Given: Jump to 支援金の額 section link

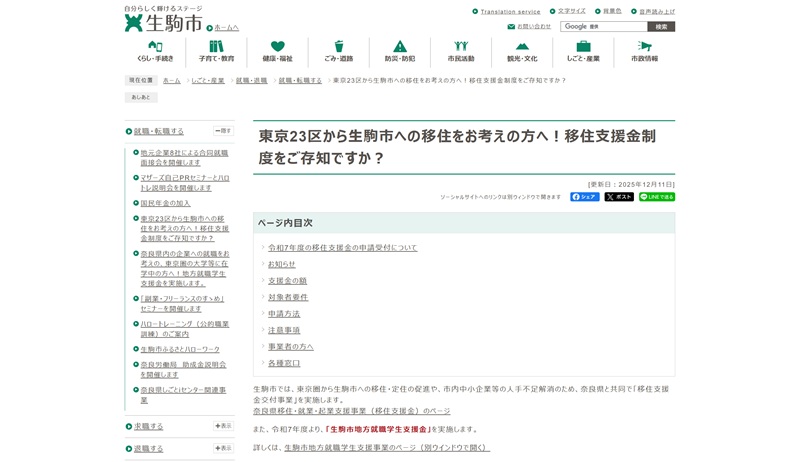Looking at the screenshot, I should 287,281.
